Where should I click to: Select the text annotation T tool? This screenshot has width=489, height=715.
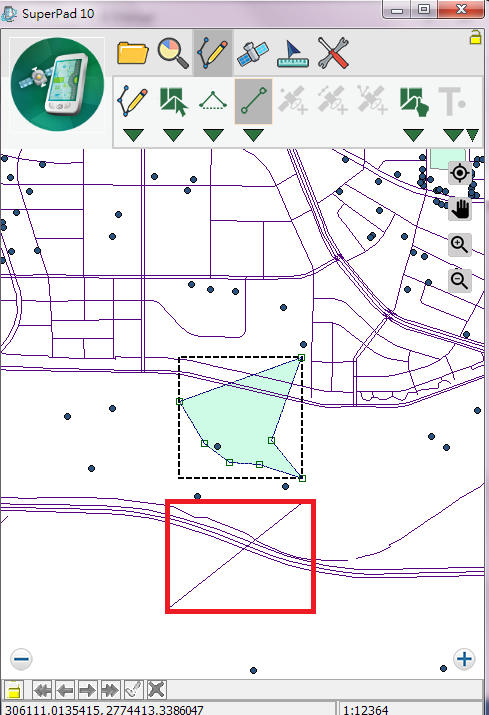452,101
